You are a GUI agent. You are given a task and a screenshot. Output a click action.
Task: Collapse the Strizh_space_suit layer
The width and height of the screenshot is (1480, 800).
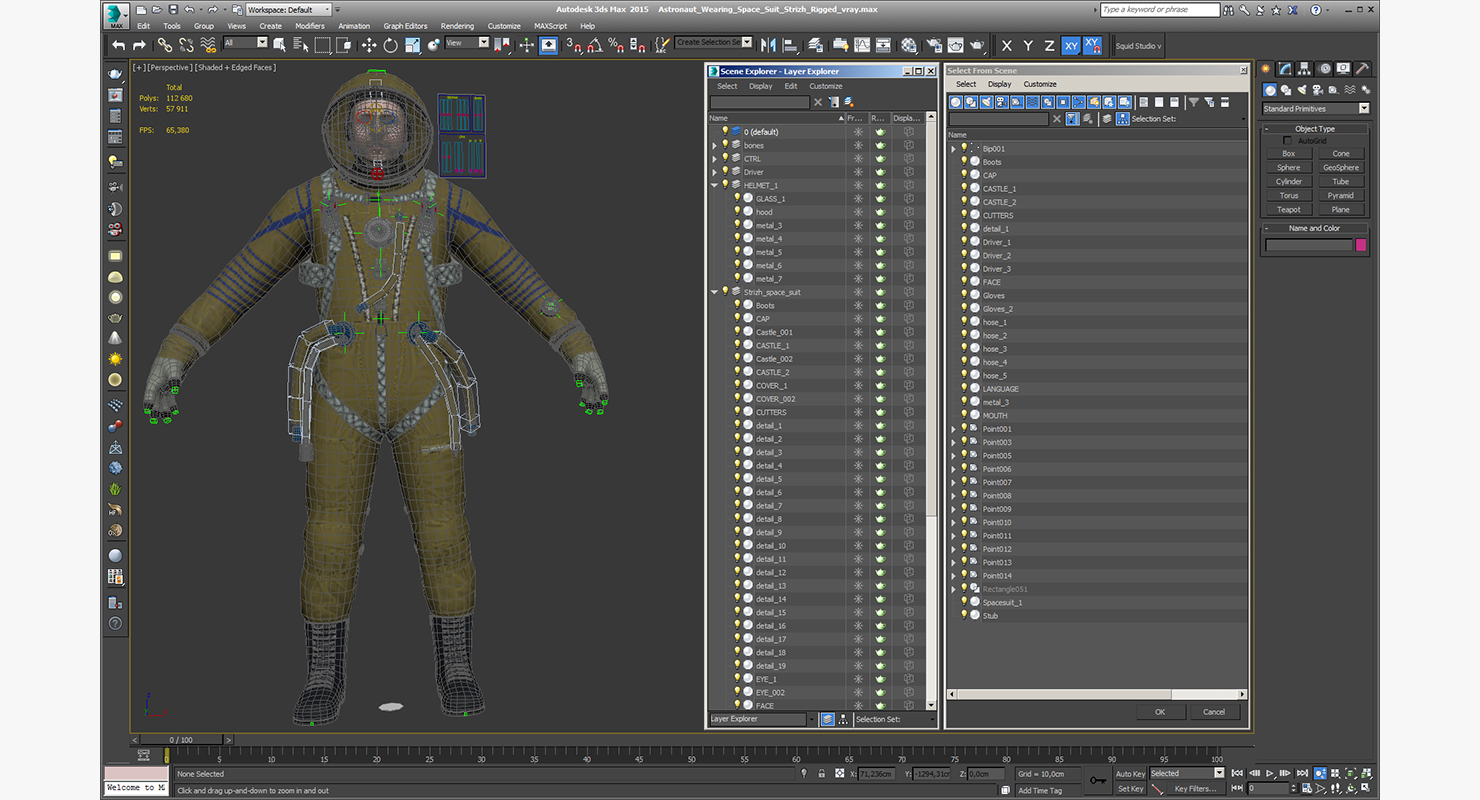click(714, 292)
